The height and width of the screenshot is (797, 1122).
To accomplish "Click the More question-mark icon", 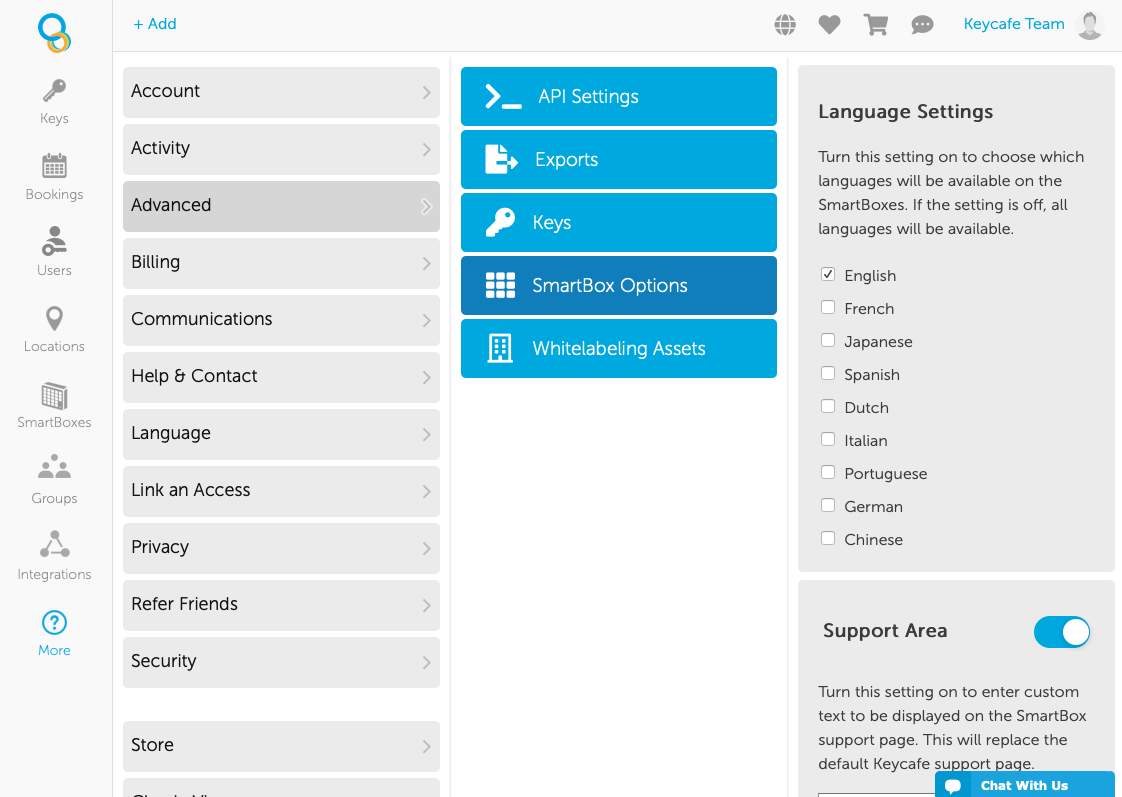I will coord(54,622).
